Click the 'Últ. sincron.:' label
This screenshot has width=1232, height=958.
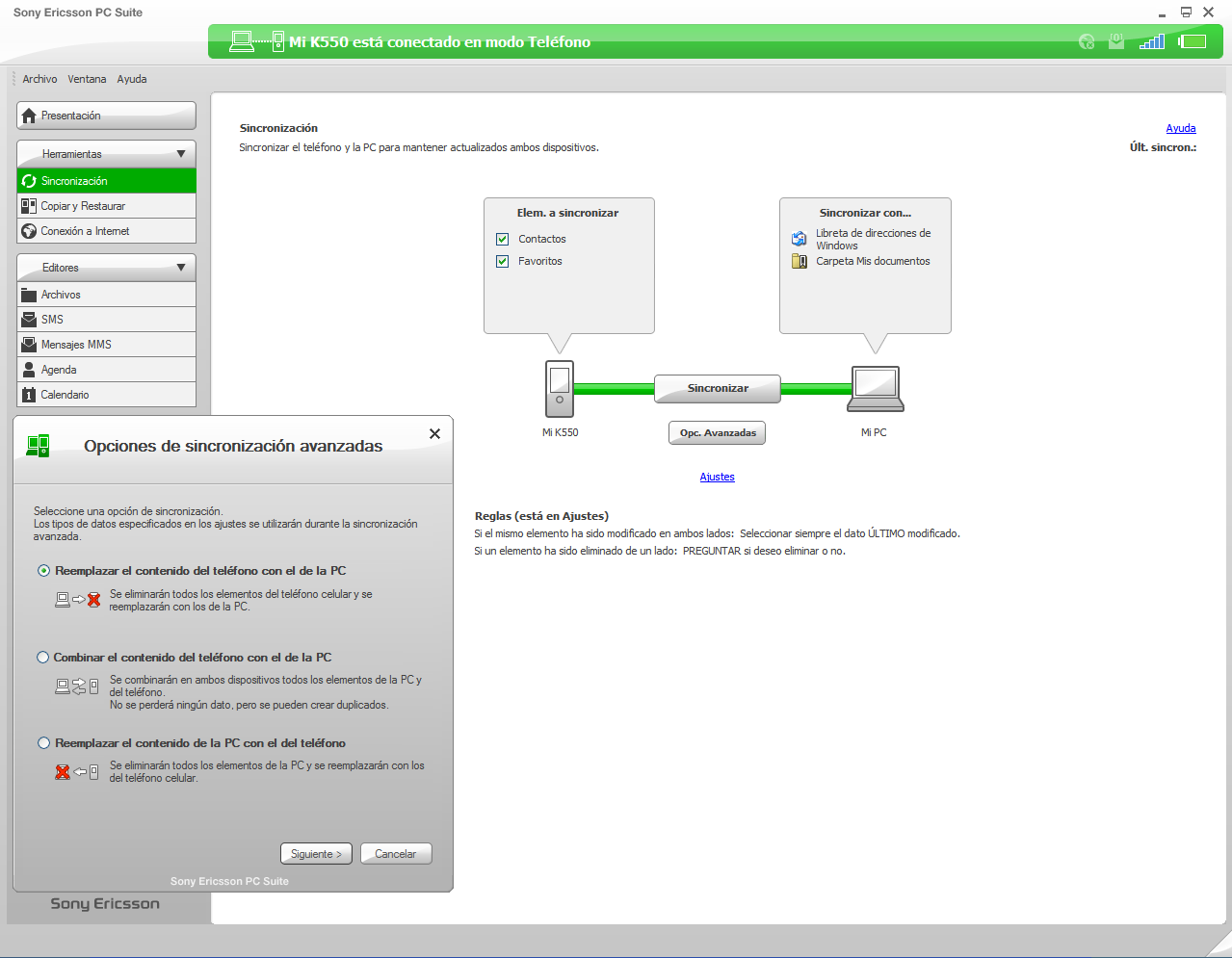pyautogui.click(x=1163, y=147)
